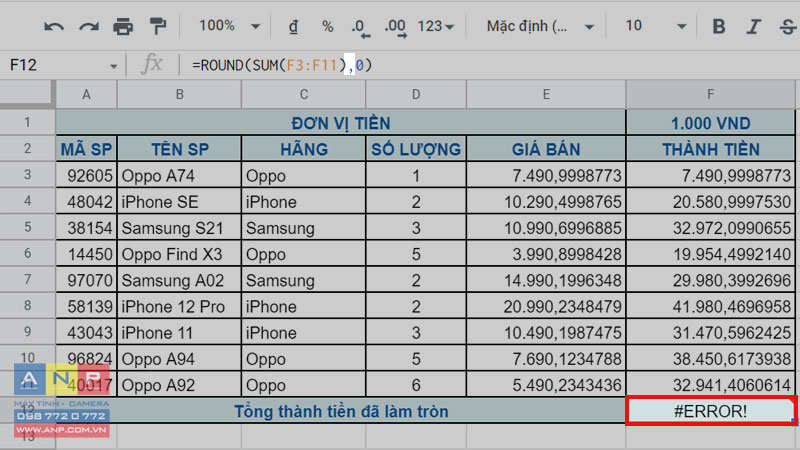Click the Undo icon

pyautogui.click(x=54, y=26)
